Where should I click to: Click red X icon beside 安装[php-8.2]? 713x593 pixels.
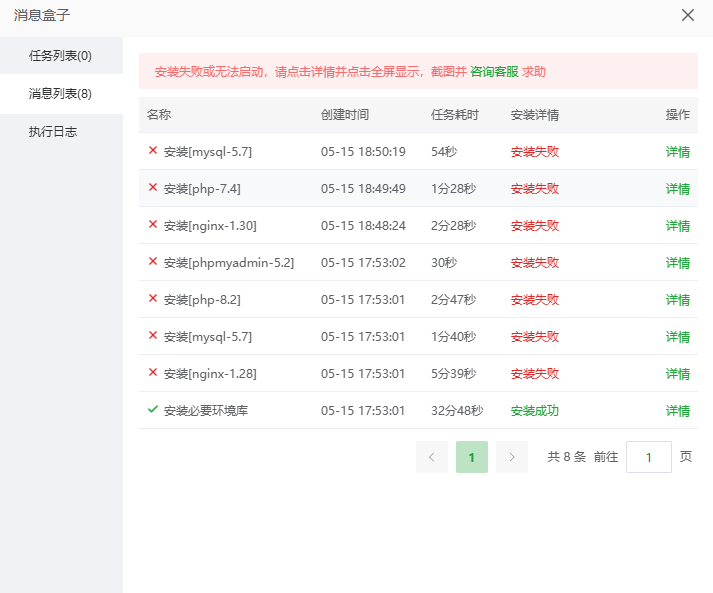point(153,298)
